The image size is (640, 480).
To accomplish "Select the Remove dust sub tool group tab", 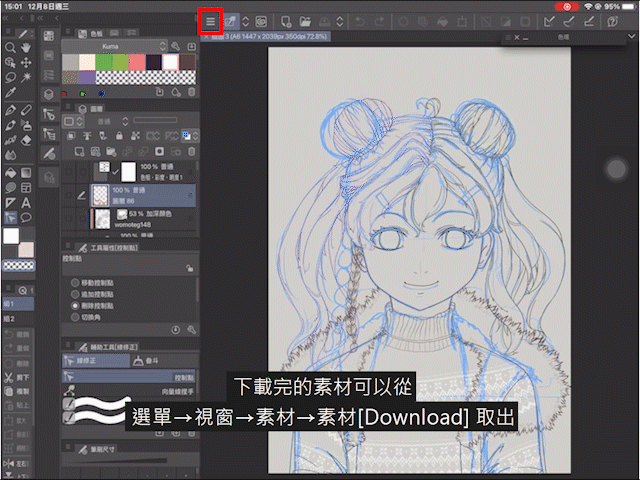I will (164, 361).
